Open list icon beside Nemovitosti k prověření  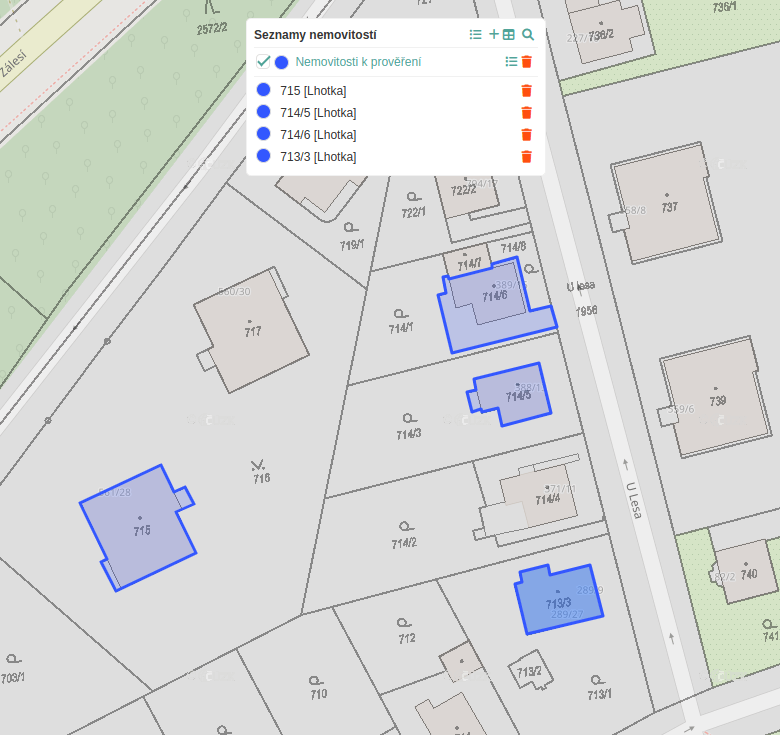(x=511, y=62)
